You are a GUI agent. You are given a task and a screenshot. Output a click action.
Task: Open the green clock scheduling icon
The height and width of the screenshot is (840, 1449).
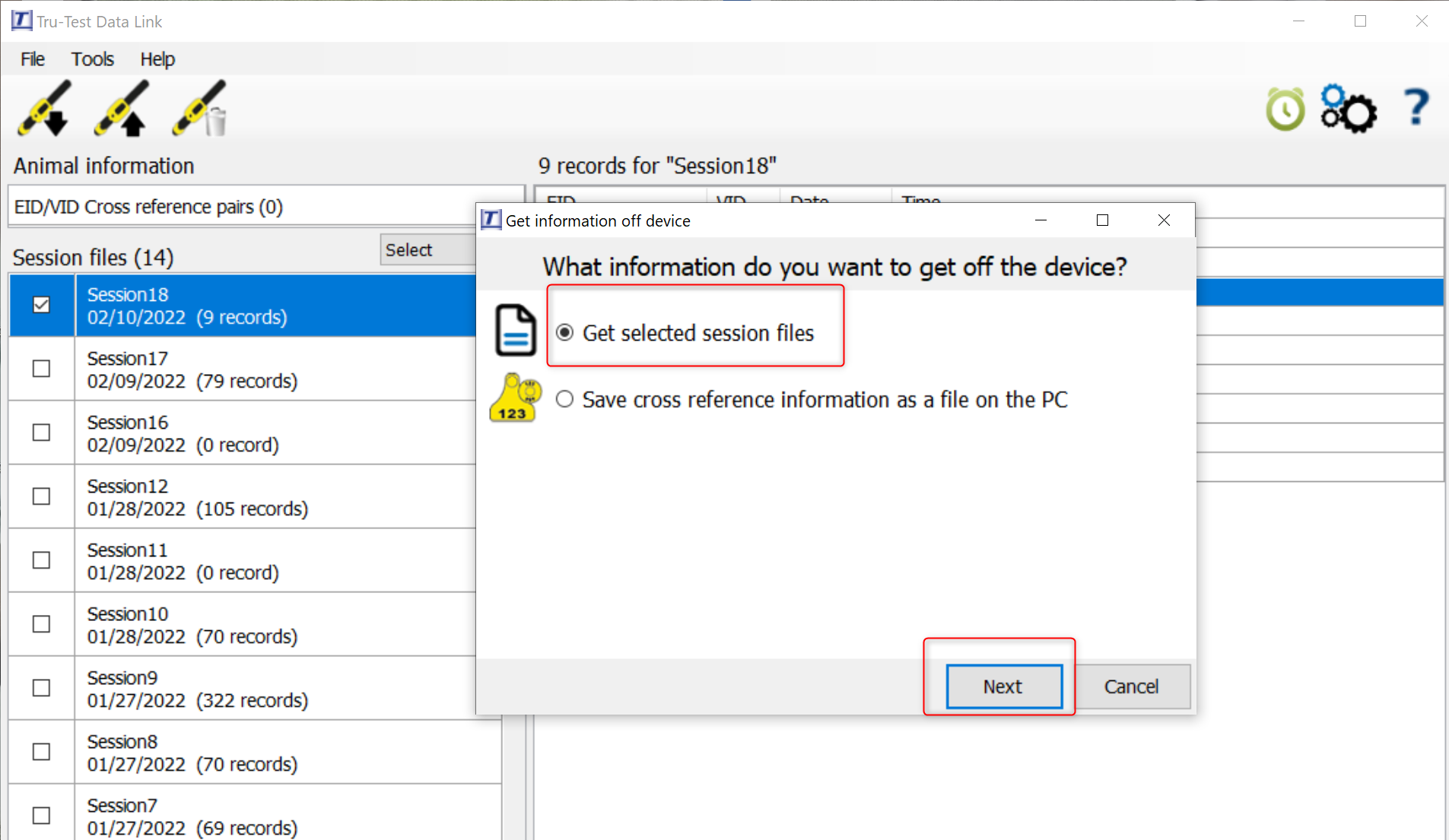[1285, 109]
